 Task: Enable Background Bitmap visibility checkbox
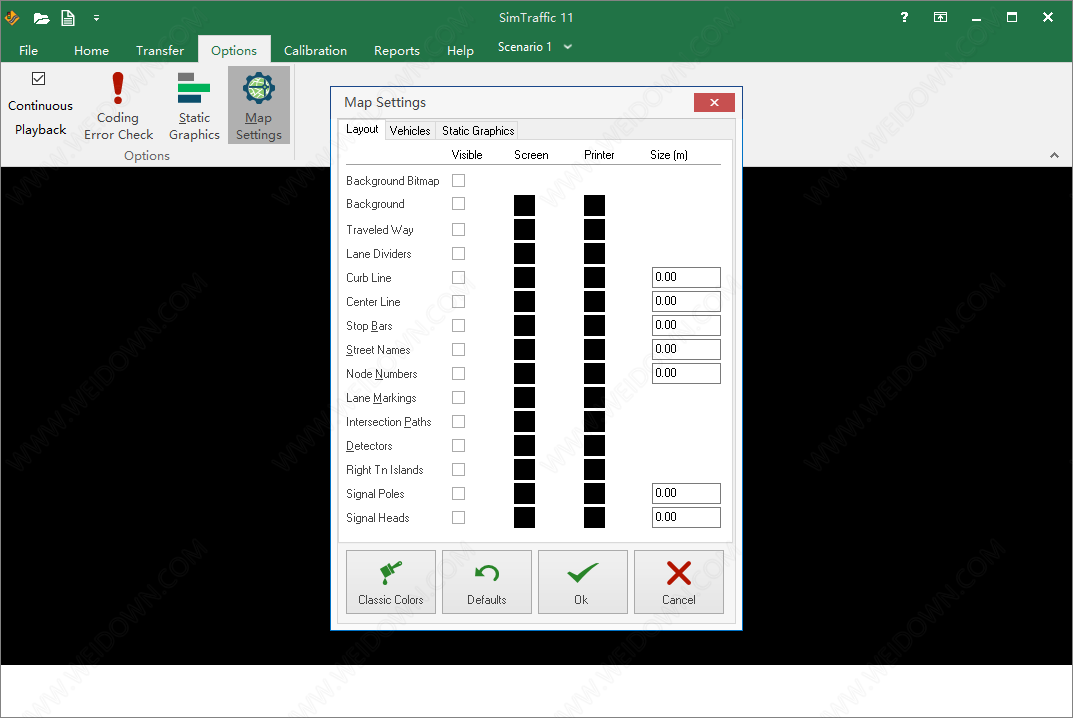(x=458, y=181)
